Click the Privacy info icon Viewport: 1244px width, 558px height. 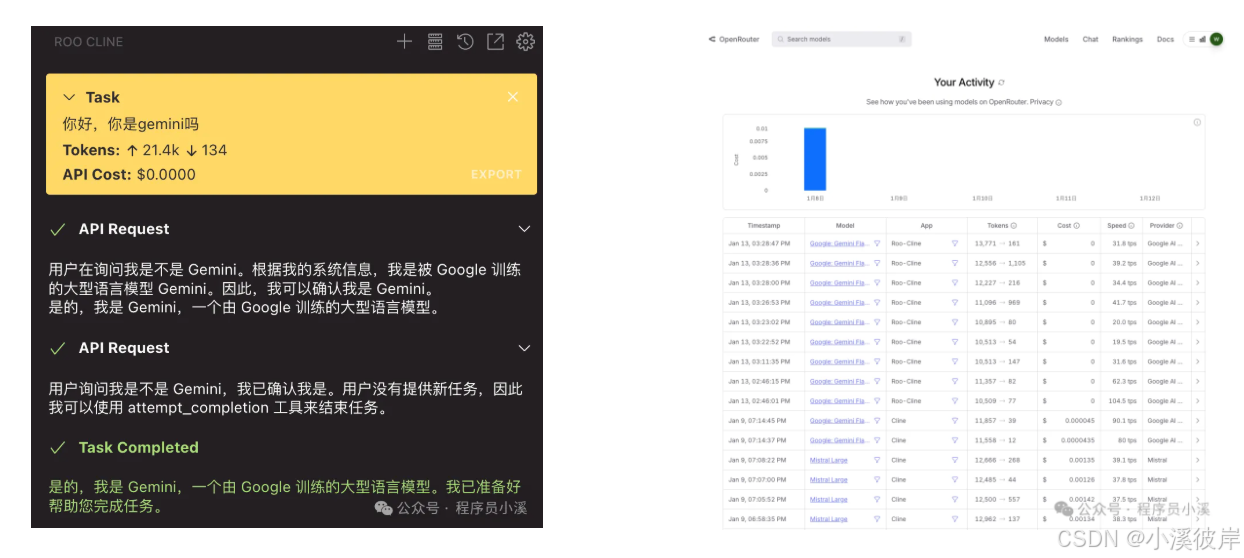point(1059,102)
